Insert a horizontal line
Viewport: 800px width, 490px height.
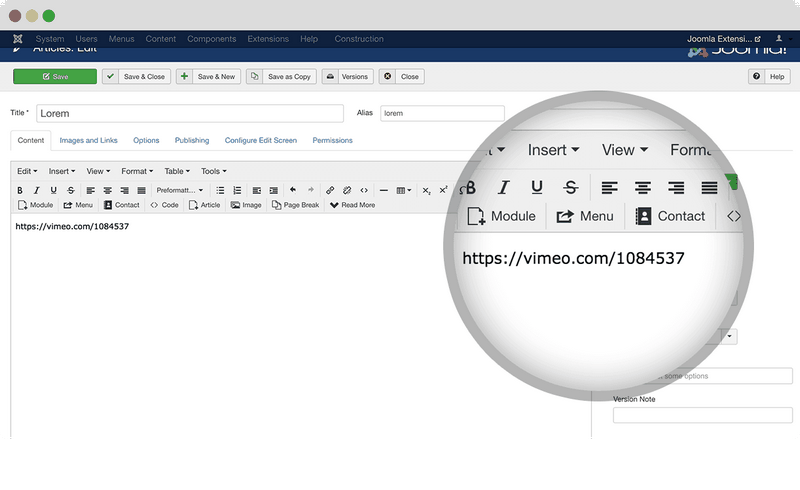coord(384,190)
